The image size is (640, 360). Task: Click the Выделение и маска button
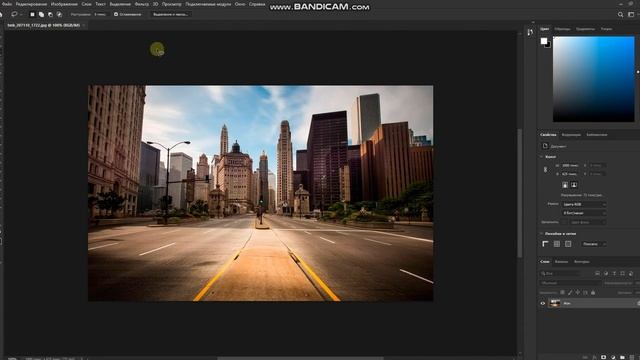[171, 14]
